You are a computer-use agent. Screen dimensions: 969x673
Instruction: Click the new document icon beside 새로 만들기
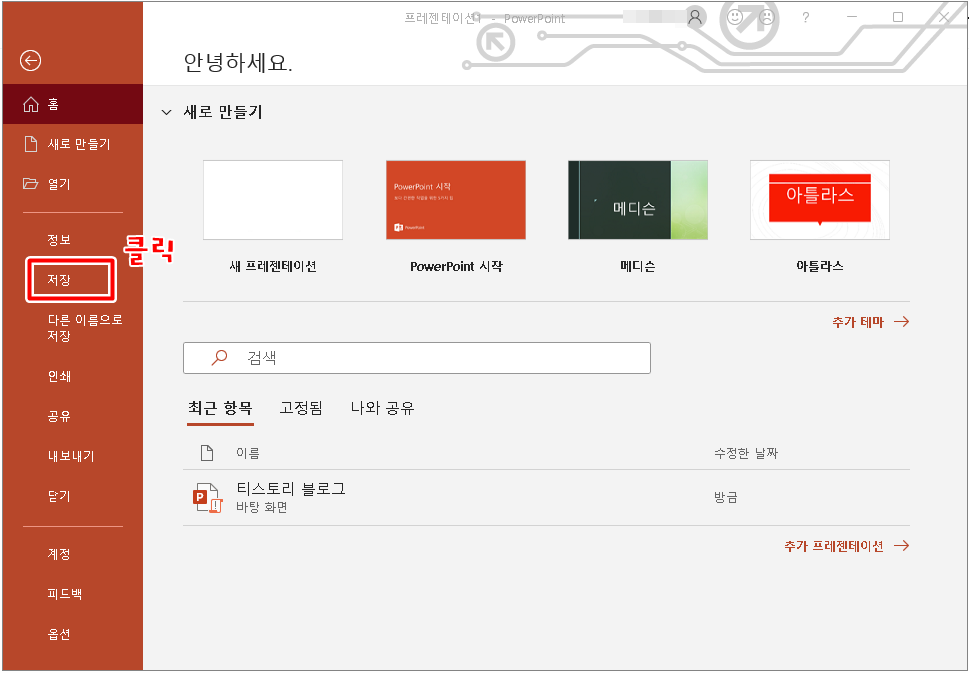tap(30, 144)
